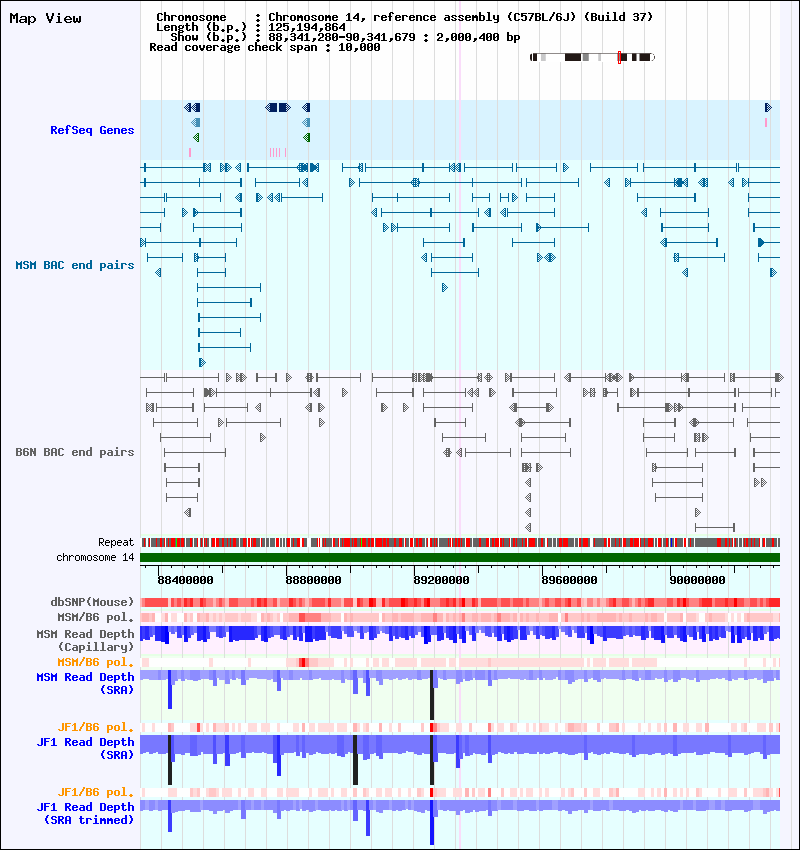
Task: Click the green chromosome 14 bar
Action: tap(460, 557)
